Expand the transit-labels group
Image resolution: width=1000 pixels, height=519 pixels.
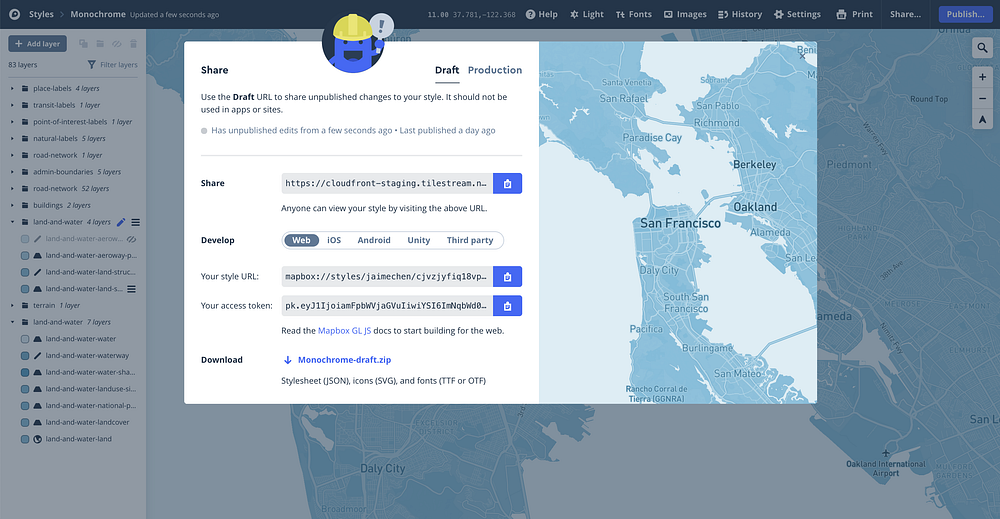tap(12, 105)
